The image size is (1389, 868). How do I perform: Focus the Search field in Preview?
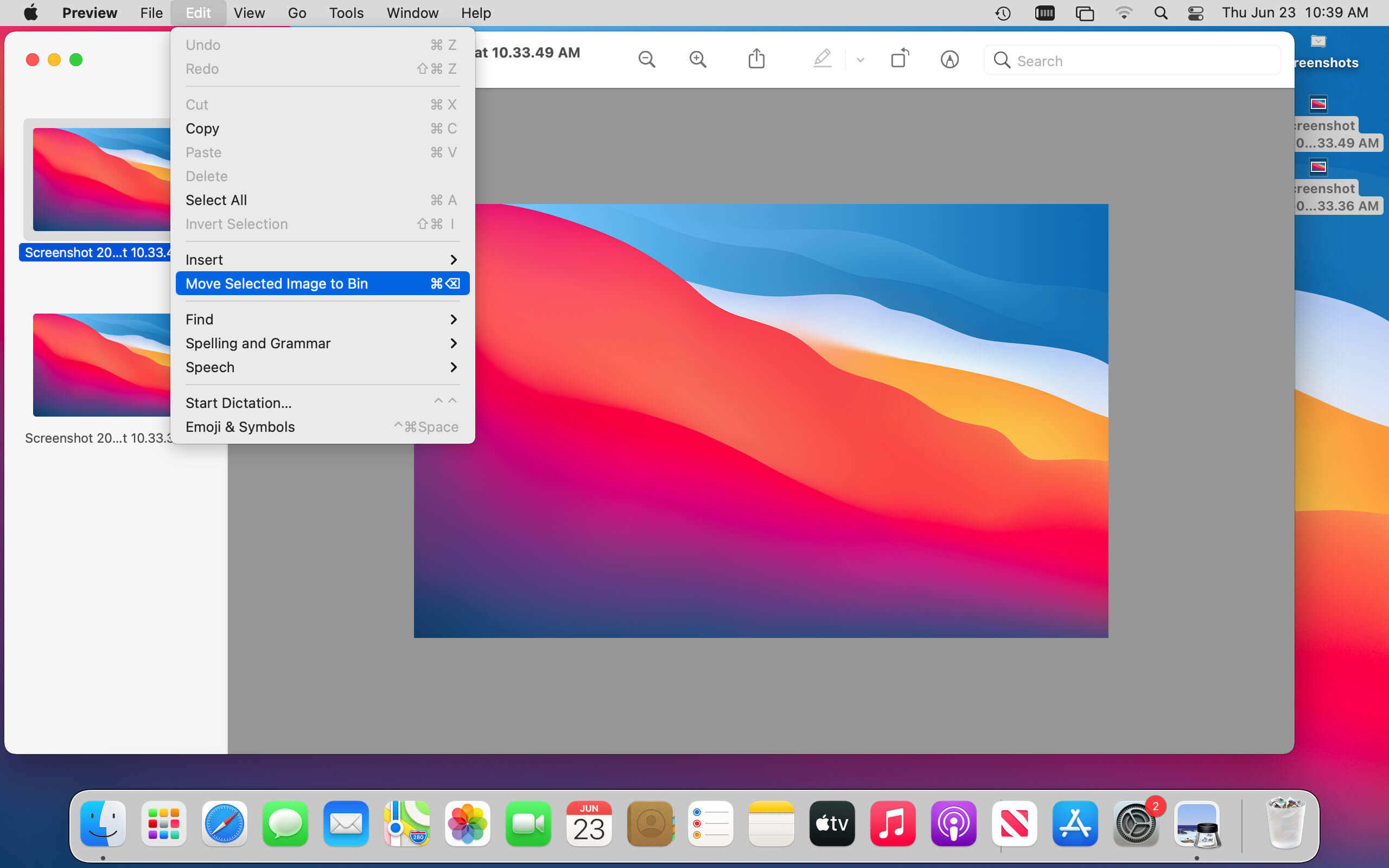(x=1132, y=60)
